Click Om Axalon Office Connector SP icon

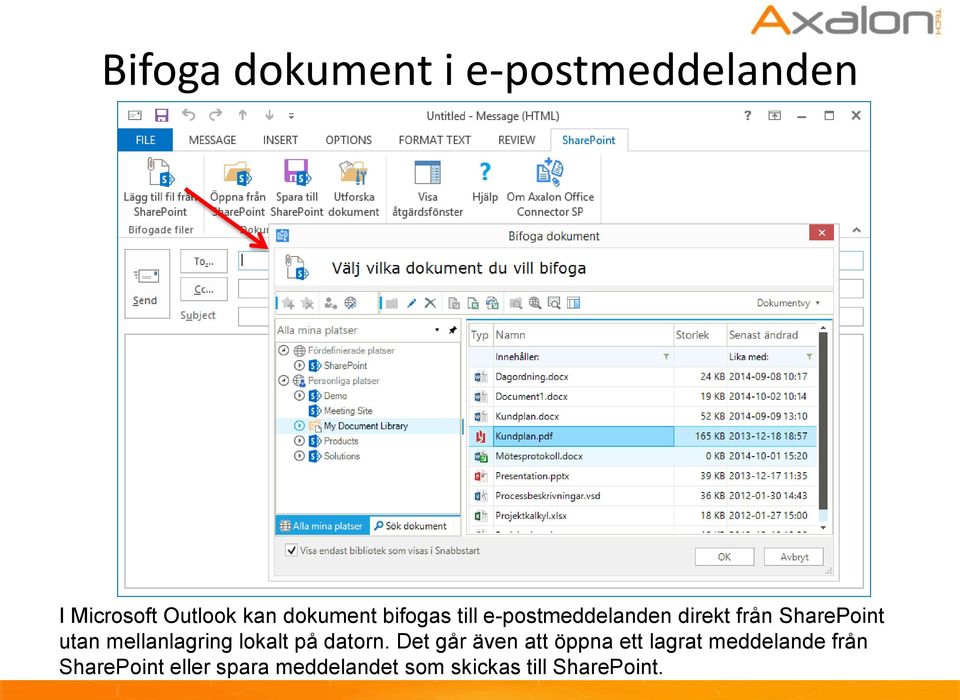point(550,171)
